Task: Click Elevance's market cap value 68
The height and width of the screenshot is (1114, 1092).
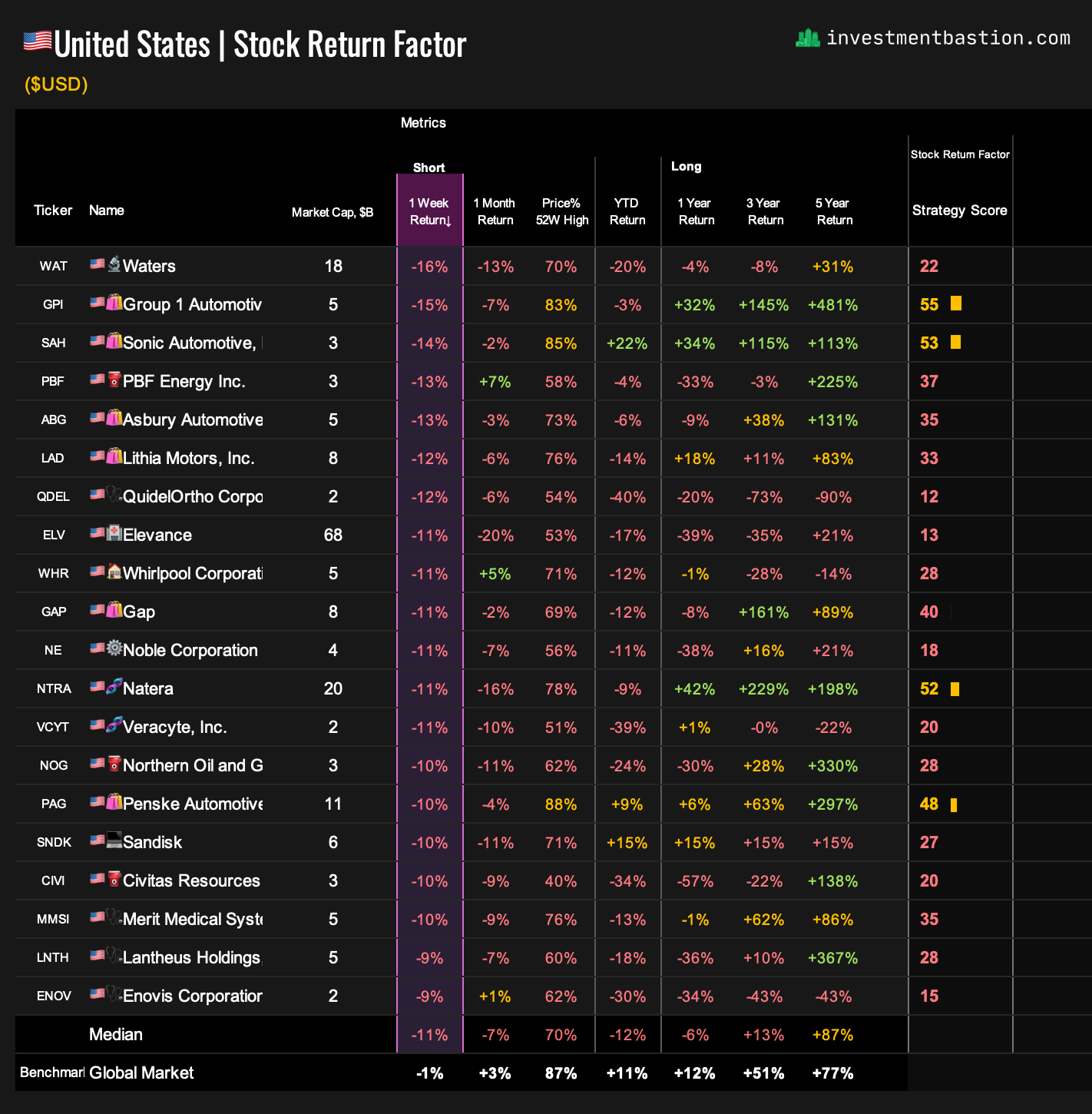Action: tap(333, 535)
